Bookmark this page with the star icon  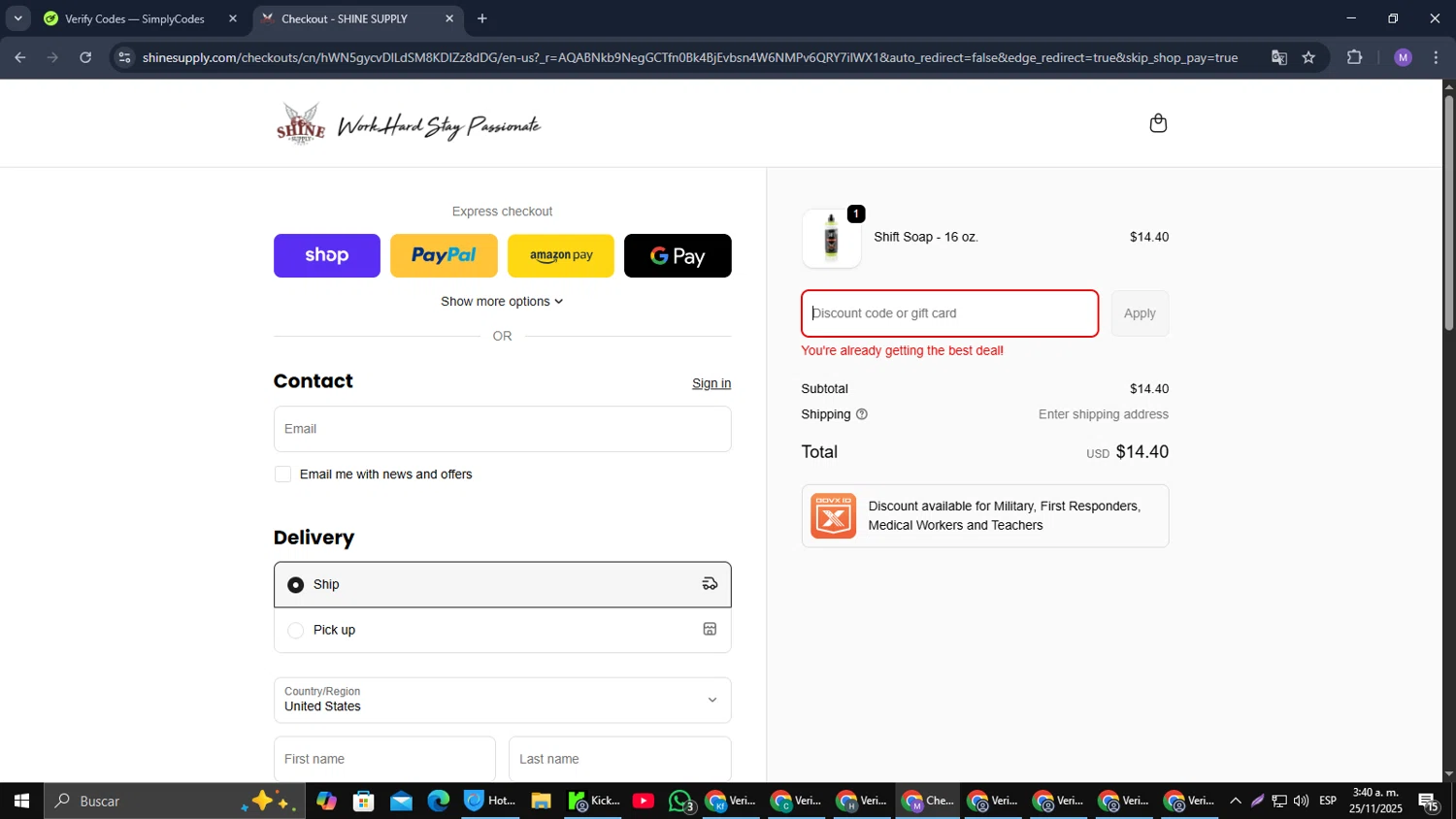[x=1308, y=57]
